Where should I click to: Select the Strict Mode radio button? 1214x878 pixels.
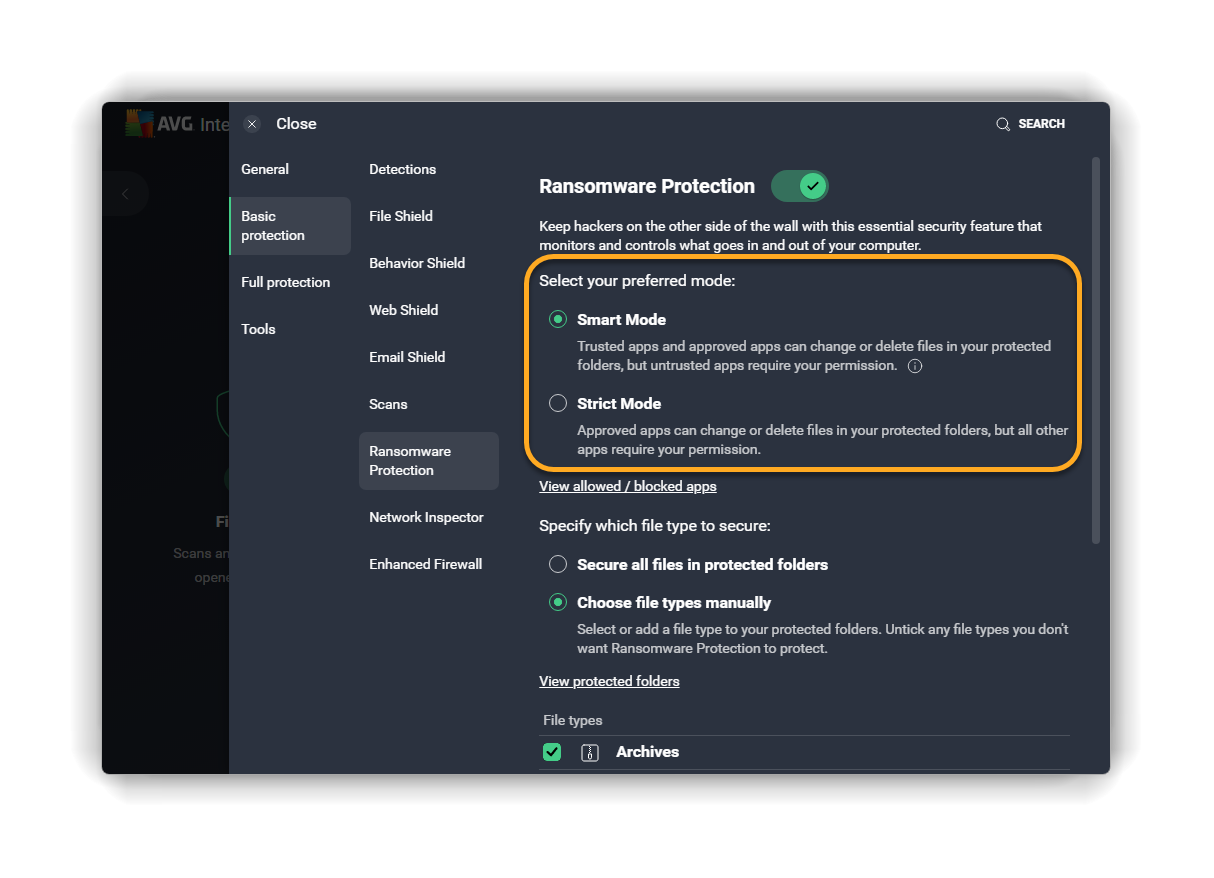click(558, 404)
